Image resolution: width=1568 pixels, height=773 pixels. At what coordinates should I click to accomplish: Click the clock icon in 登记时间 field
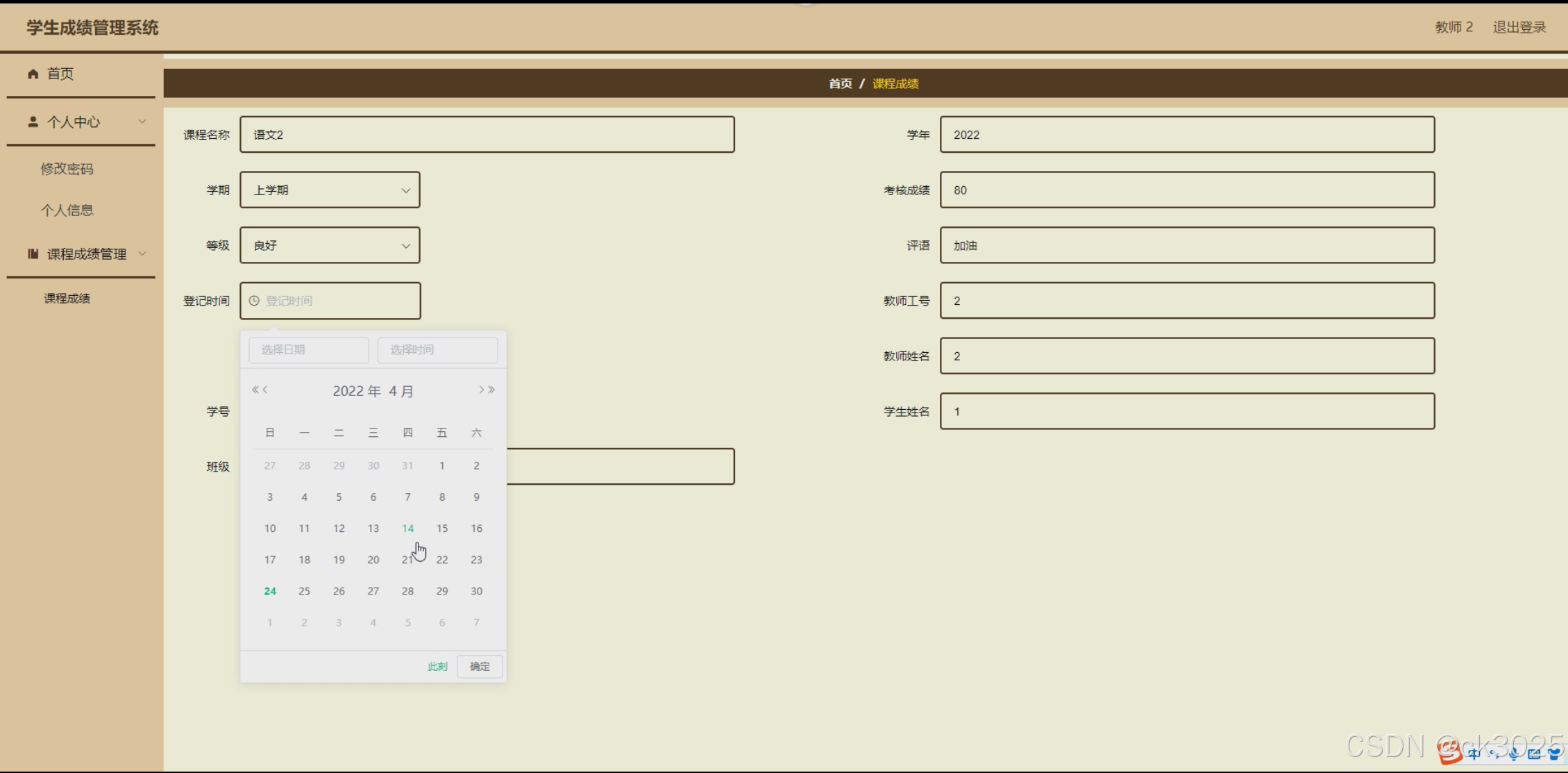pyautogui.click(x=254, y=301)
